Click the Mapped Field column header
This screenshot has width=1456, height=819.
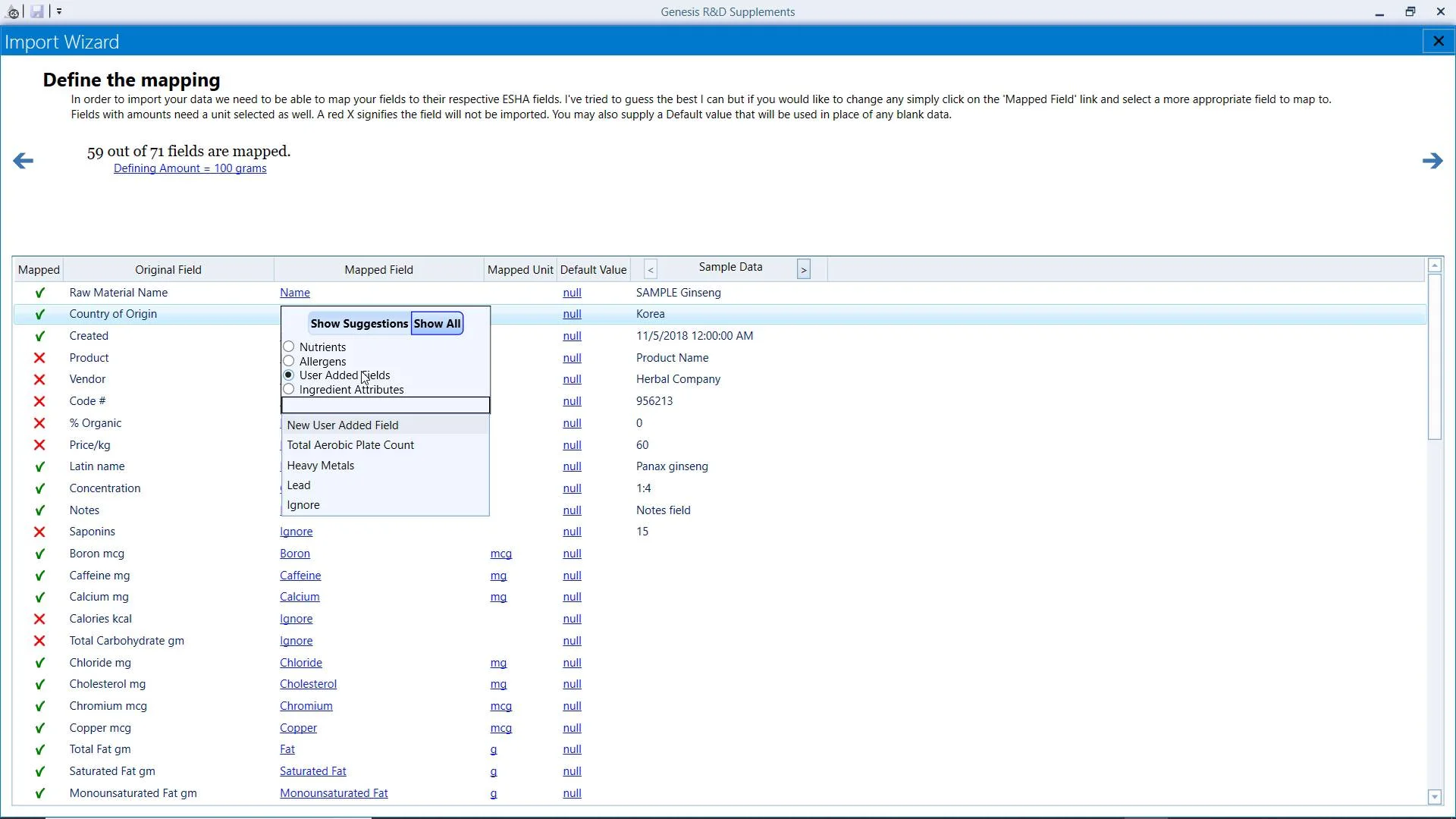(378, 270)
